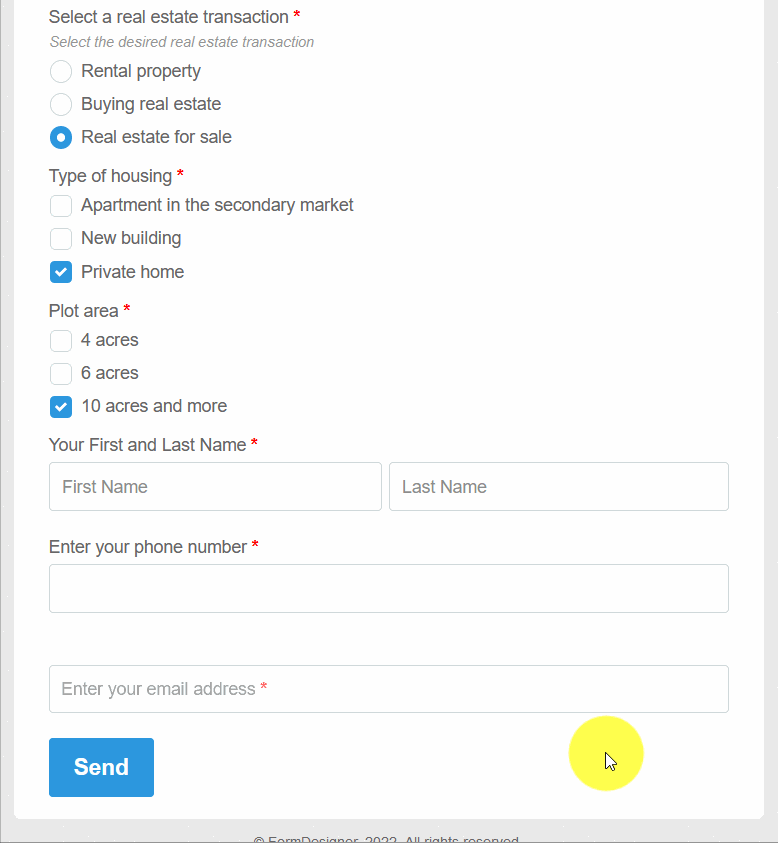Check Apartment in the secondary market
Screen dimensions: 778x843
(x=61, y=206)
